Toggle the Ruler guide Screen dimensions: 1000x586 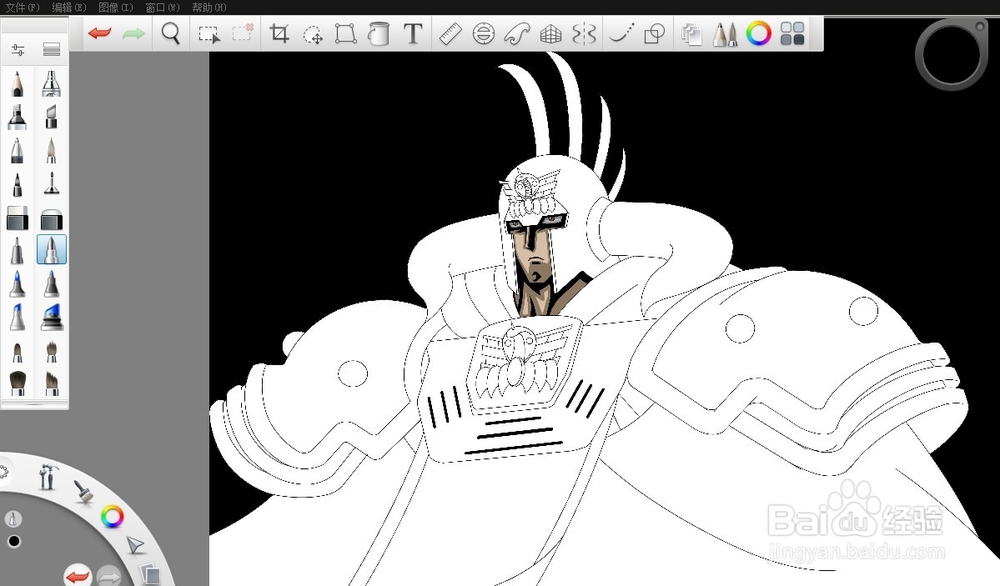coord(450,33)
